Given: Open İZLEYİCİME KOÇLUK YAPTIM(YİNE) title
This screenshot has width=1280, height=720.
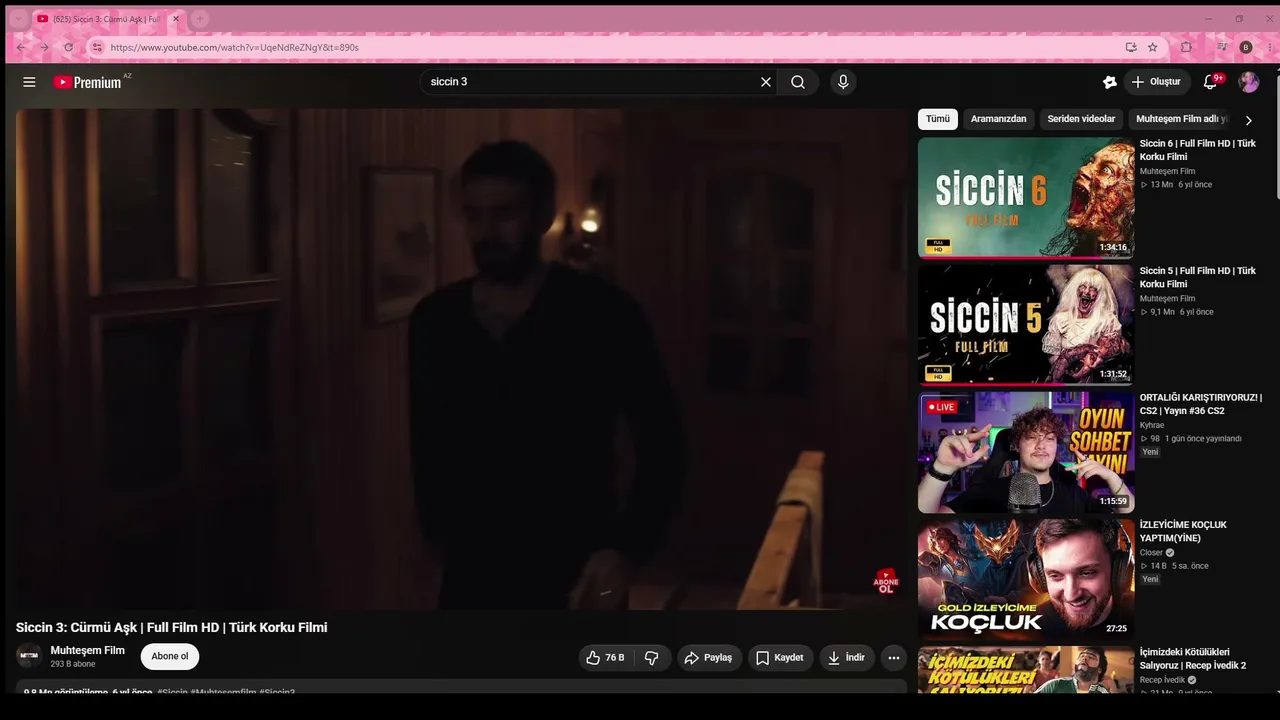Looking at the screenshot, I should tap(1183, 531).
